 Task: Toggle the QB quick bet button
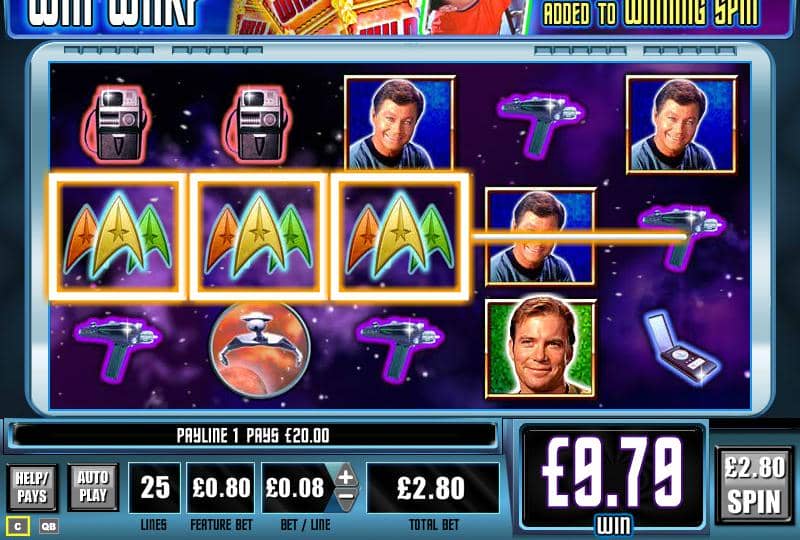click(x=48, y=526)
